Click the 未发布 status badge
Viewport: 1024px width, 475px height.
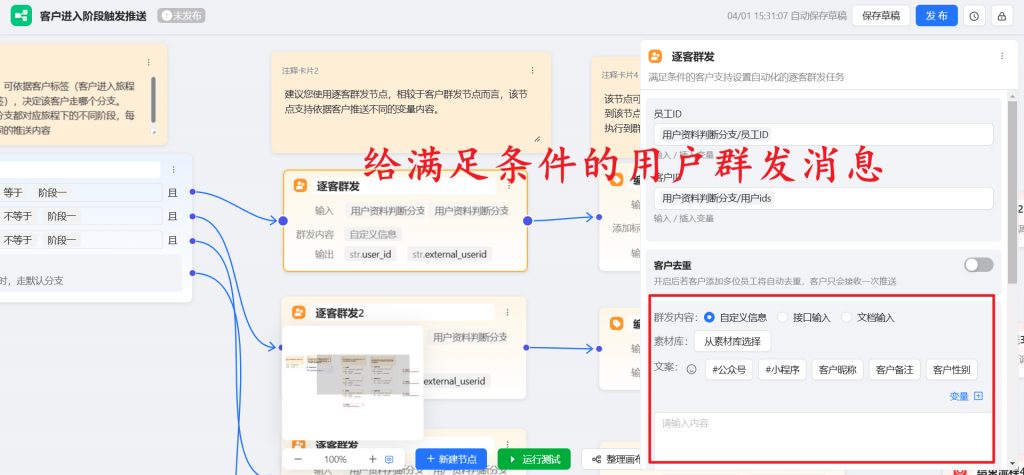tap(181, 16)
